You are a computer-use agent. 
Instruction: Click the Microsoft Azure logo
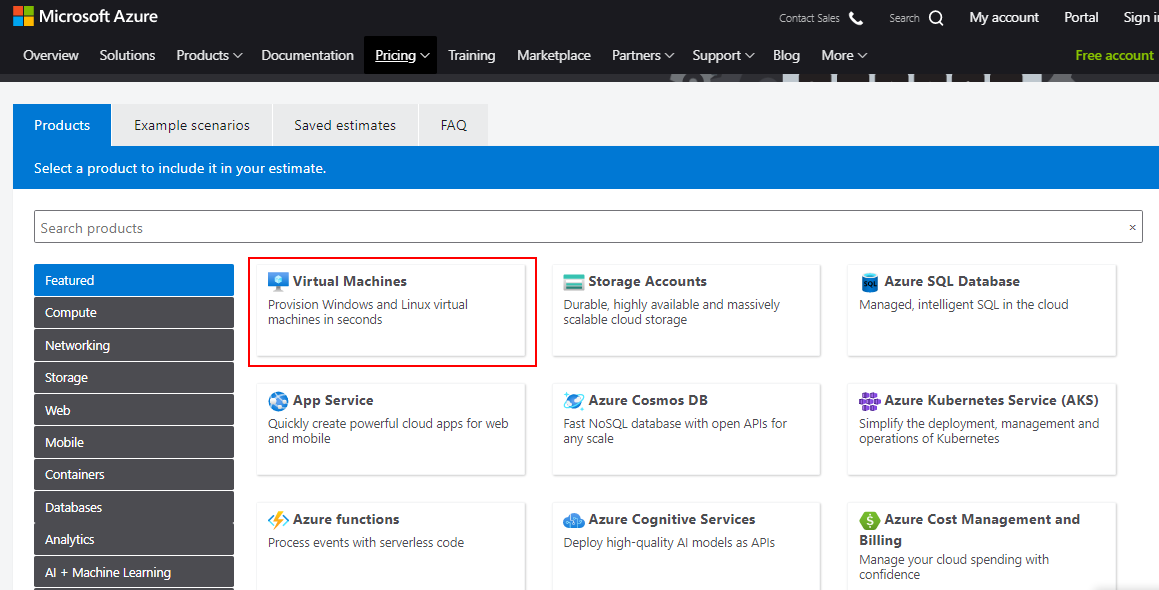[85, 17]
